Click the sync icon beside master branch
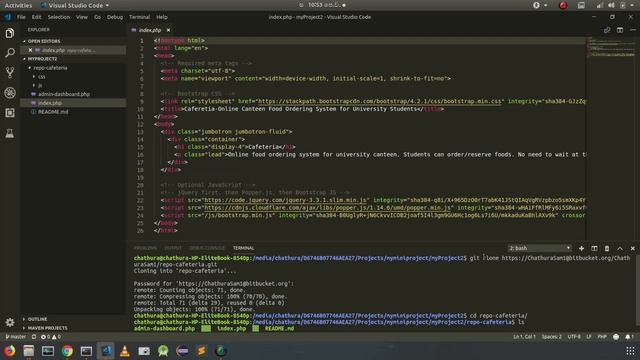Viewport: 640px width, 360px height. [x=34, y=337]
